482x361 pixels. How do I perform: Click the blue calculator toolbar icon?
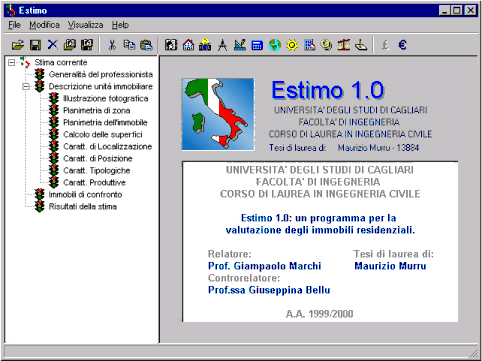click(x=257, y=45)
